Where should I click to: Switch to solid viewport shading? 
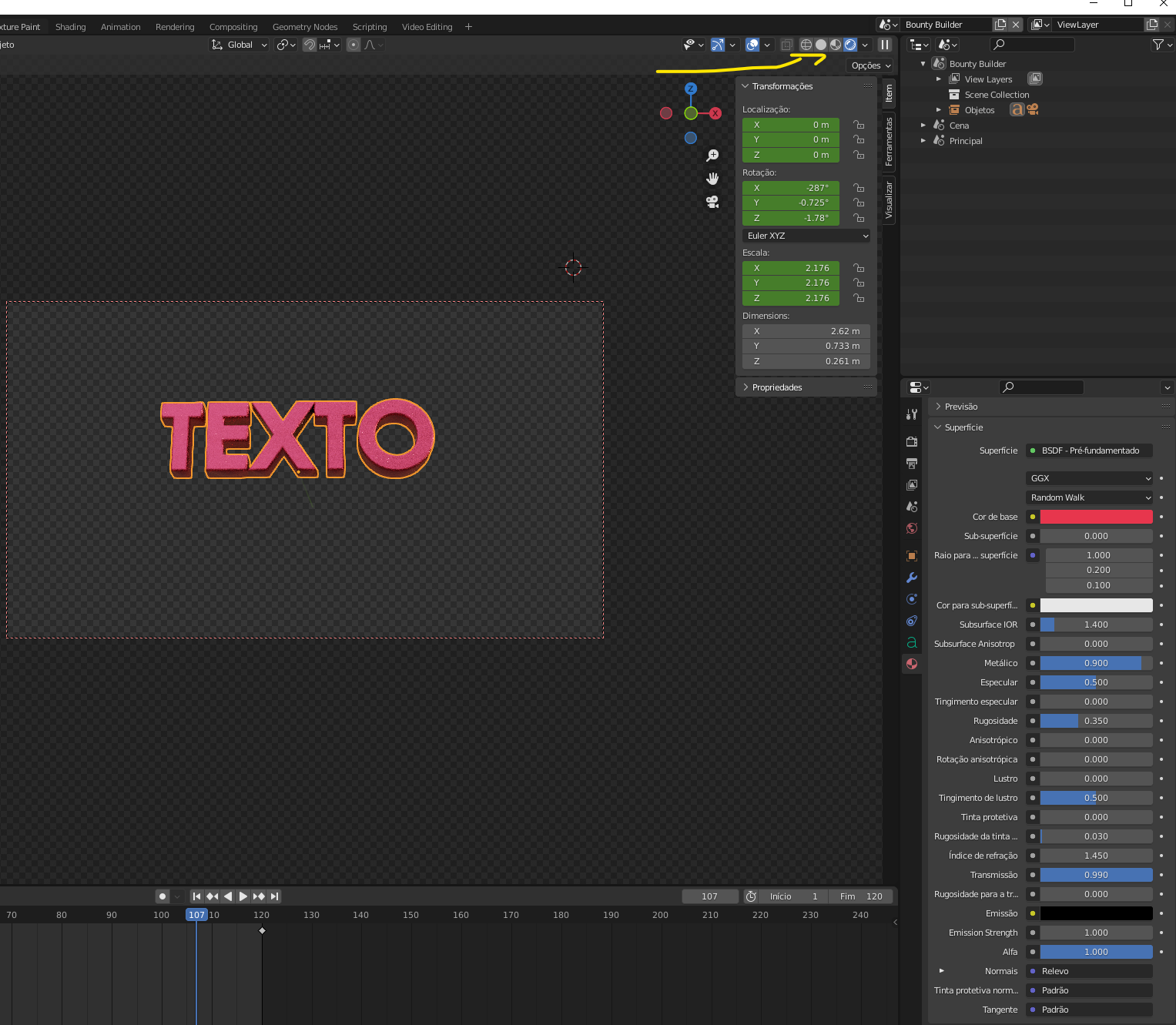click(821, 45)
